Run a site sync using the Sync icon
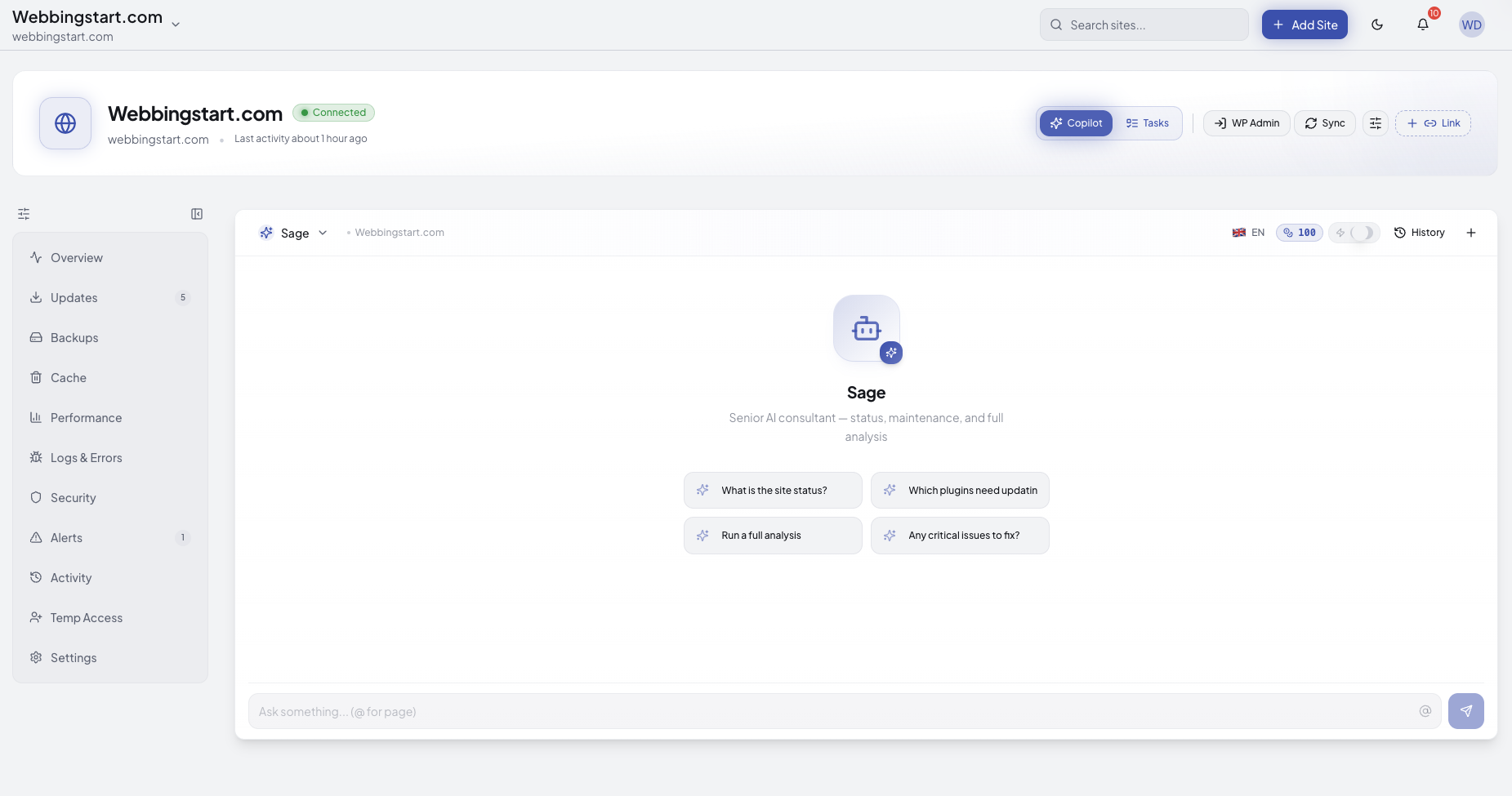 1324,123
